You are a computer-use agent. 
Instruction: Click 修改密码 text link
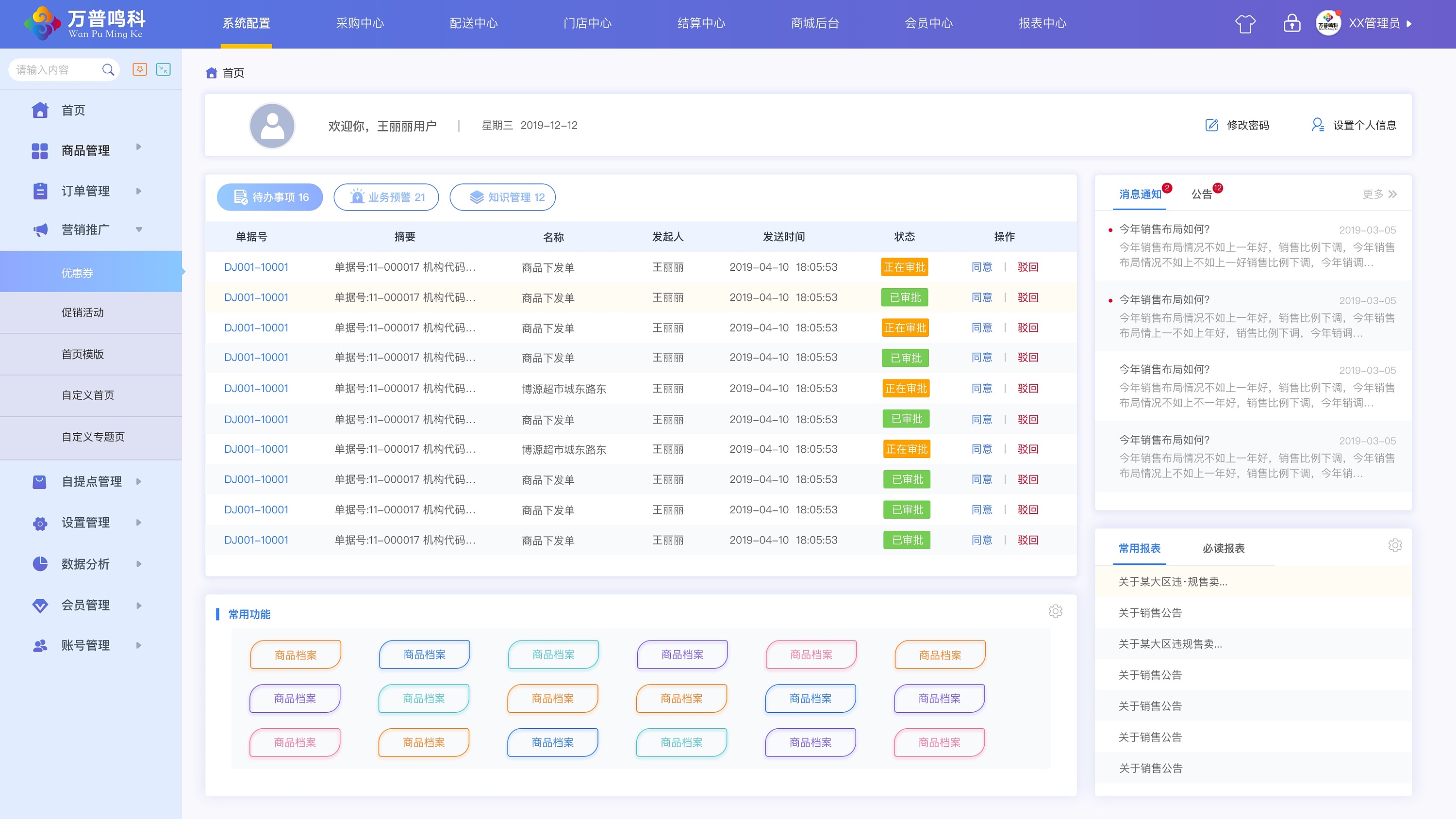tap(1248, 126)
